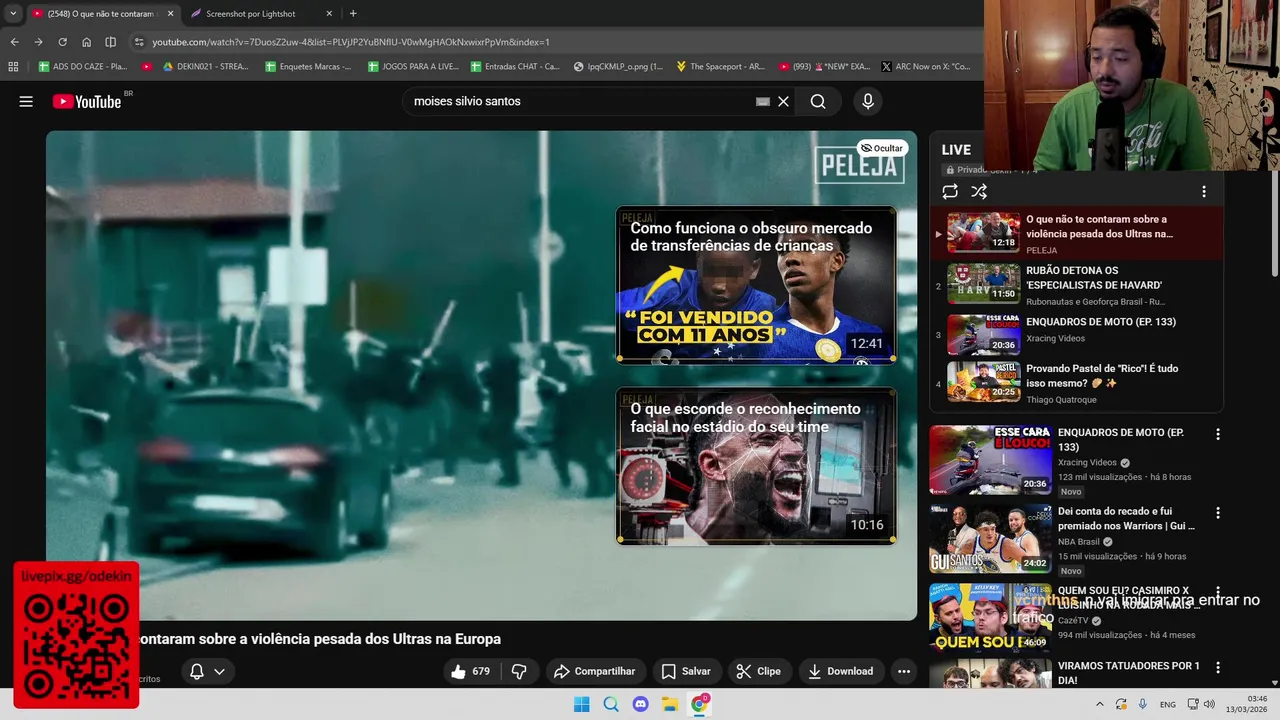Open the 'reconhecimento facial no estádio' suggested video
Viewport: 1280px width, 720px height.
[756, 466]
